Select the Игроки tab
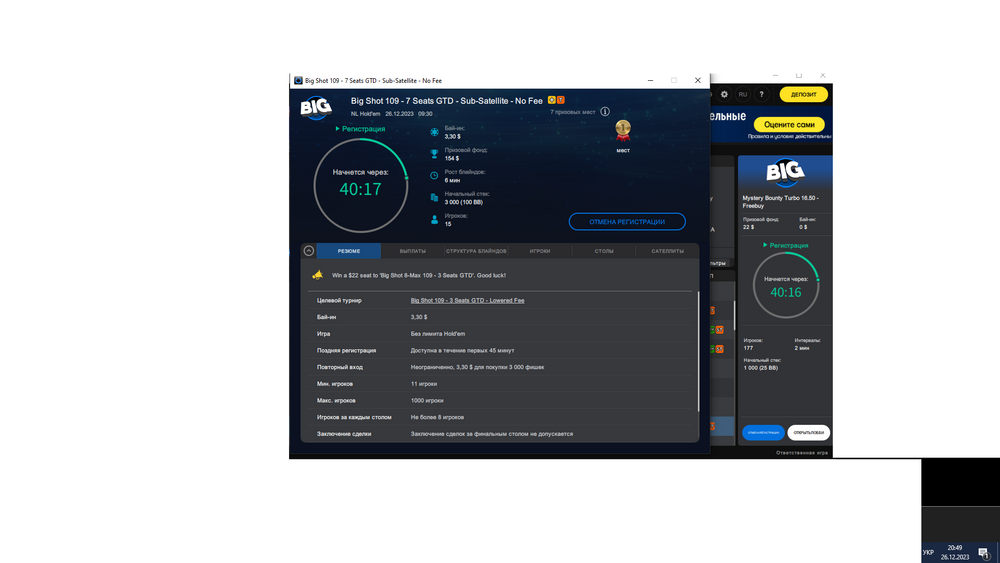1000x563 pixels. click(540, 251)
